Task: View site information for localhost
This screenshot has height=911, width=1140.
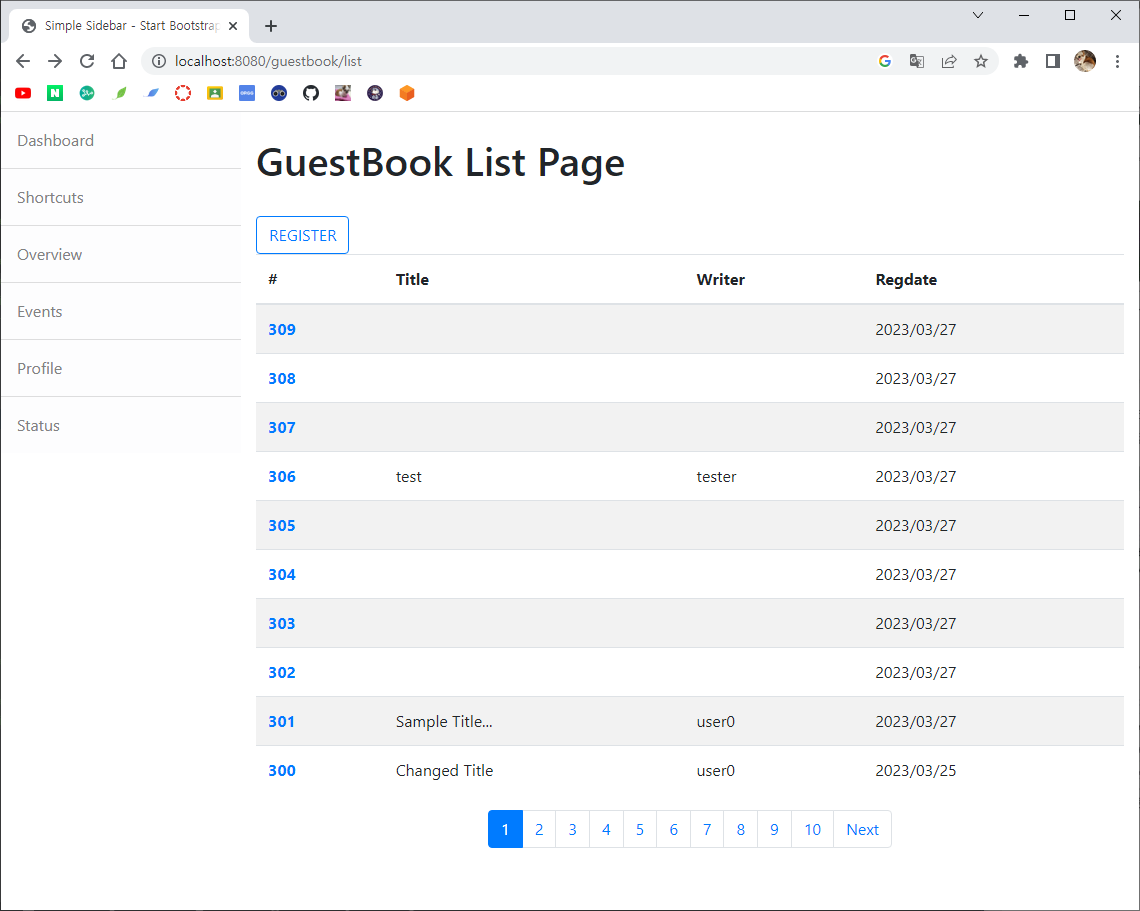Action: point(158,61)
